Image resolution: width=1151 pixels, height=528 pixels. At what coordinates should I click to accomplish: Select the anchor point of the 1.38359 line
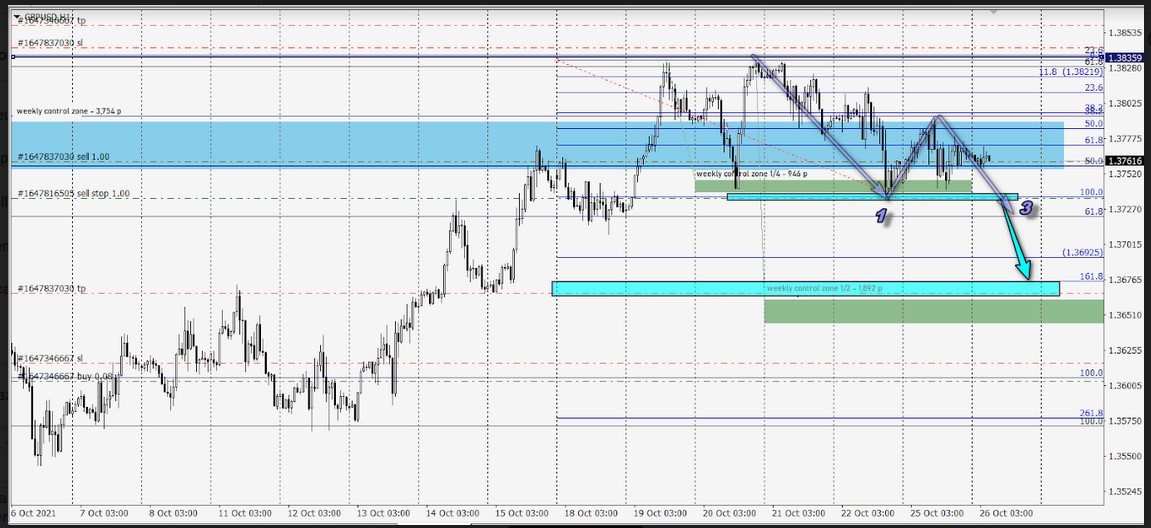point(13,58)
